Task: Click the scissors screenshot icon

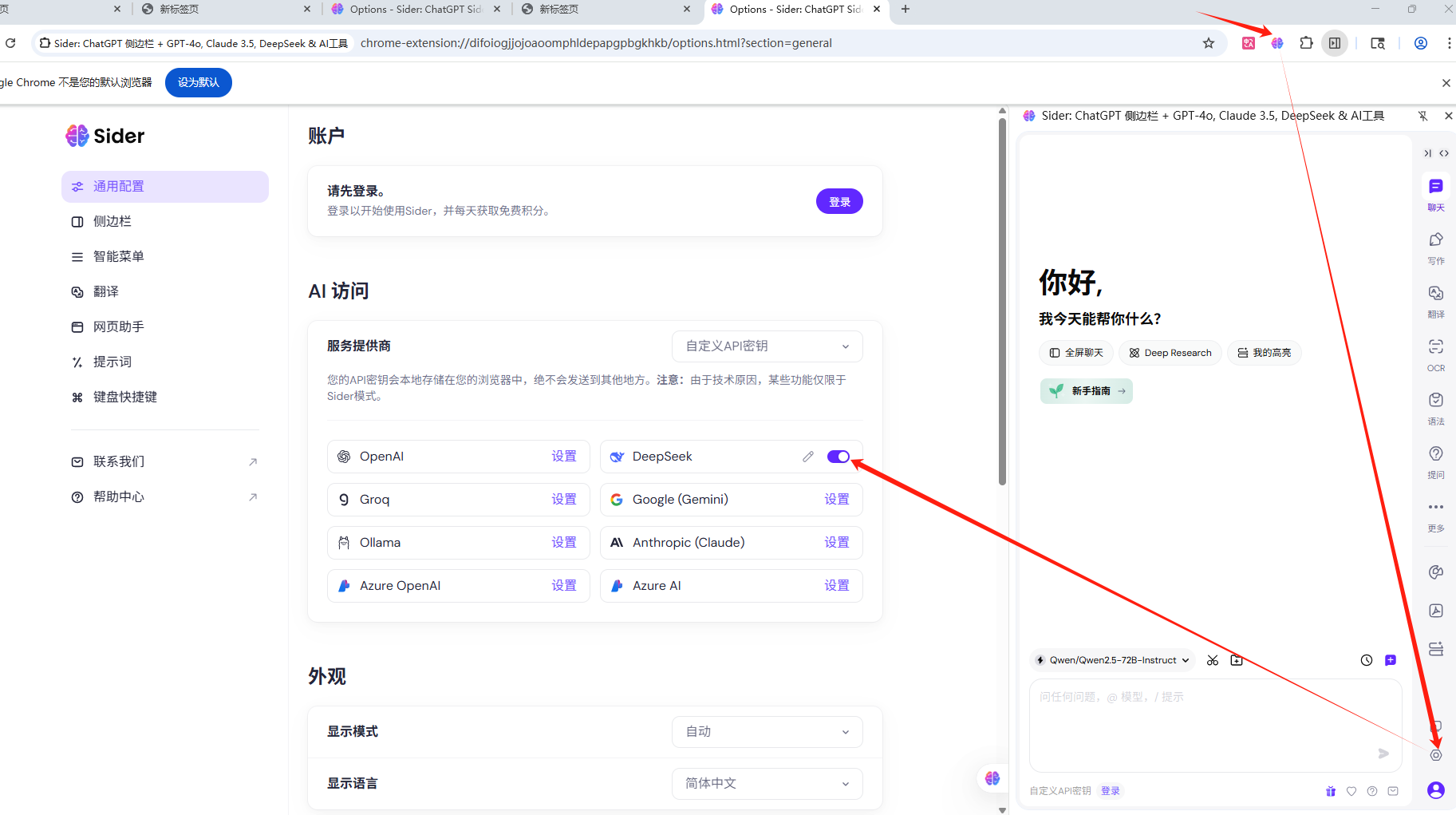Action: click(x=1213, y=660)
